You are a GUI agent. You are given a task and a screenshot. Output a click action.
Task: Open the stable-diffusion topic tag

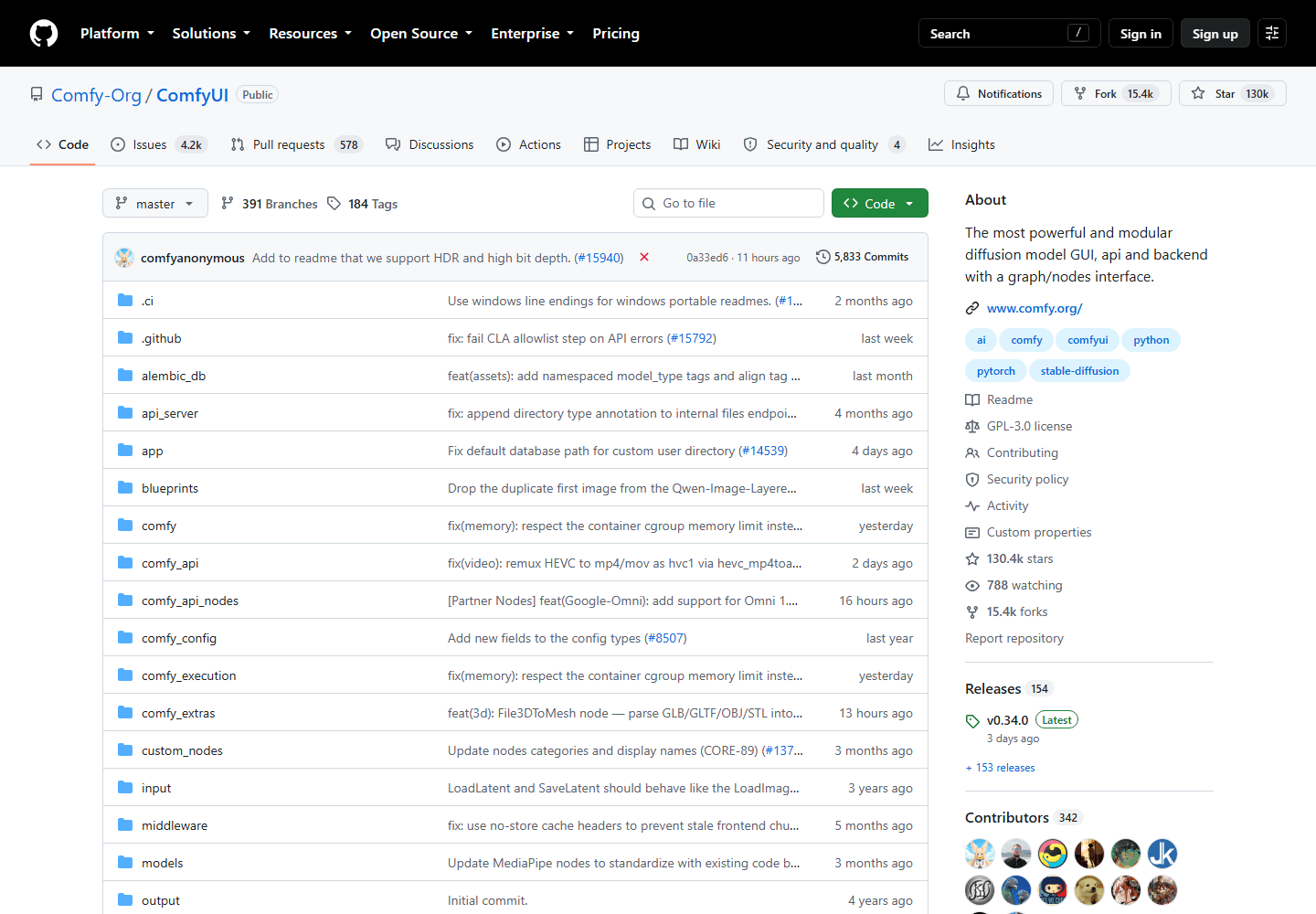1079,370
